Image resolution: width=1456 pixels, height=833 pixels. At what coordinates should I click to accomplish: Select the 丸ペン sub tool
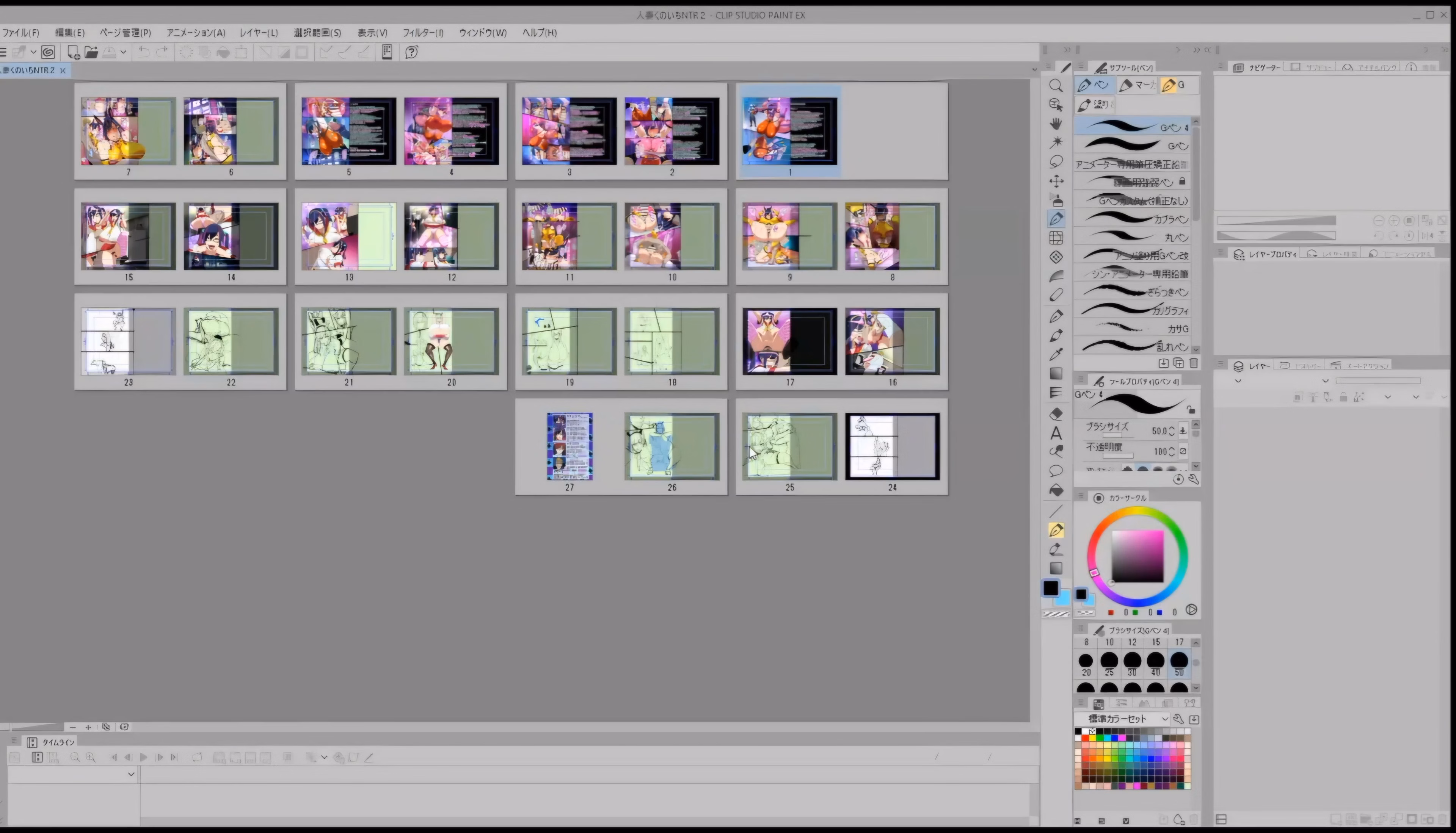pyautogui.click(x=1132, y=237)
